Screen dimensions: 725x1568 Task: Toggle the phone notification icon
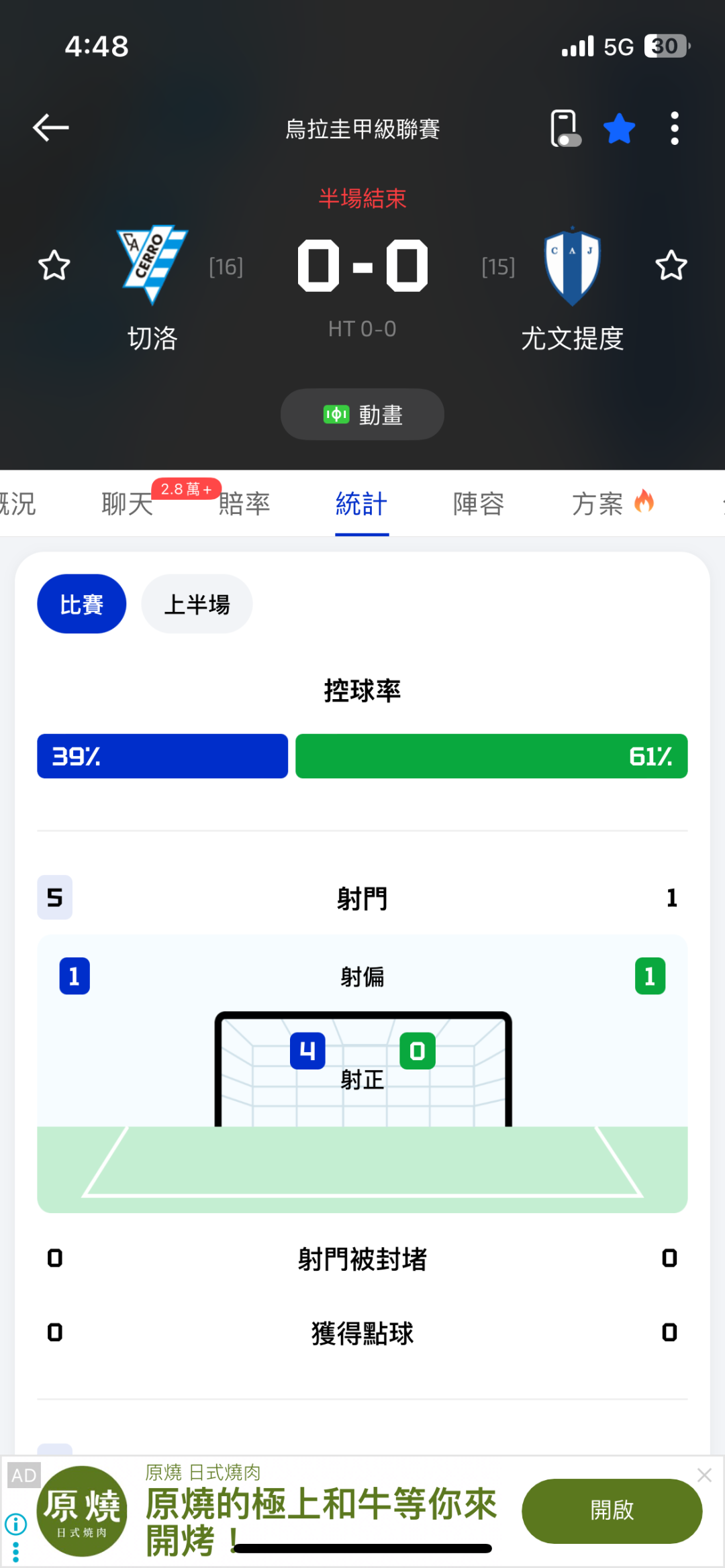pyautogui.click(x=565, y=127)
